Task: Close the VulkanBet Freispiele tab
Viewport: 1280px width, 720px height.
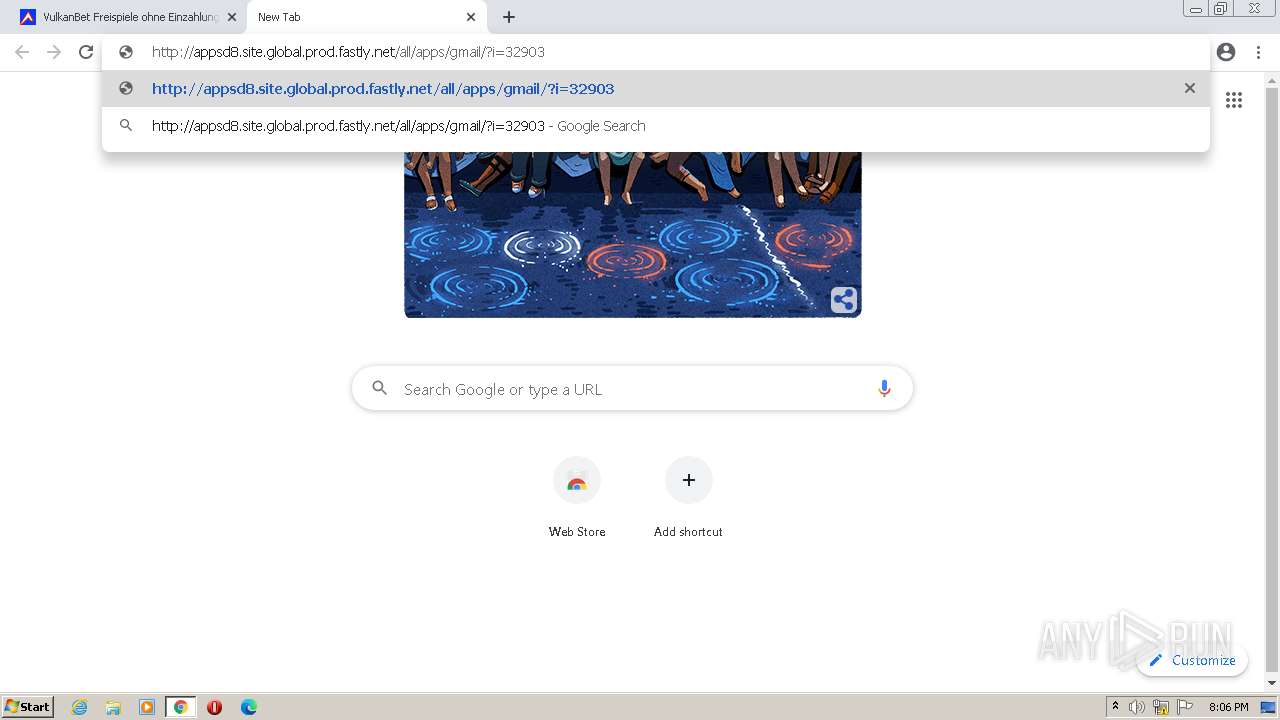Action: click(232, 17)
